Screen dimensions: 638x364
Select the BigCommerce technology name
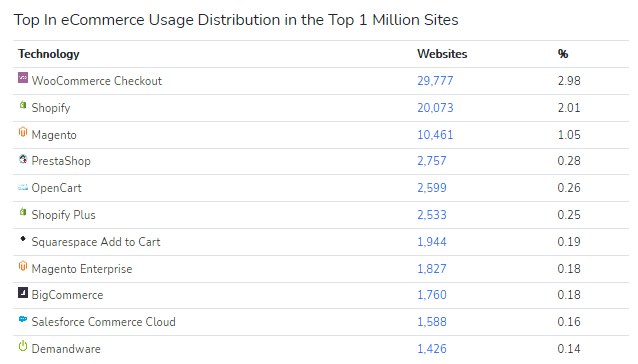[x=68, y=295]
